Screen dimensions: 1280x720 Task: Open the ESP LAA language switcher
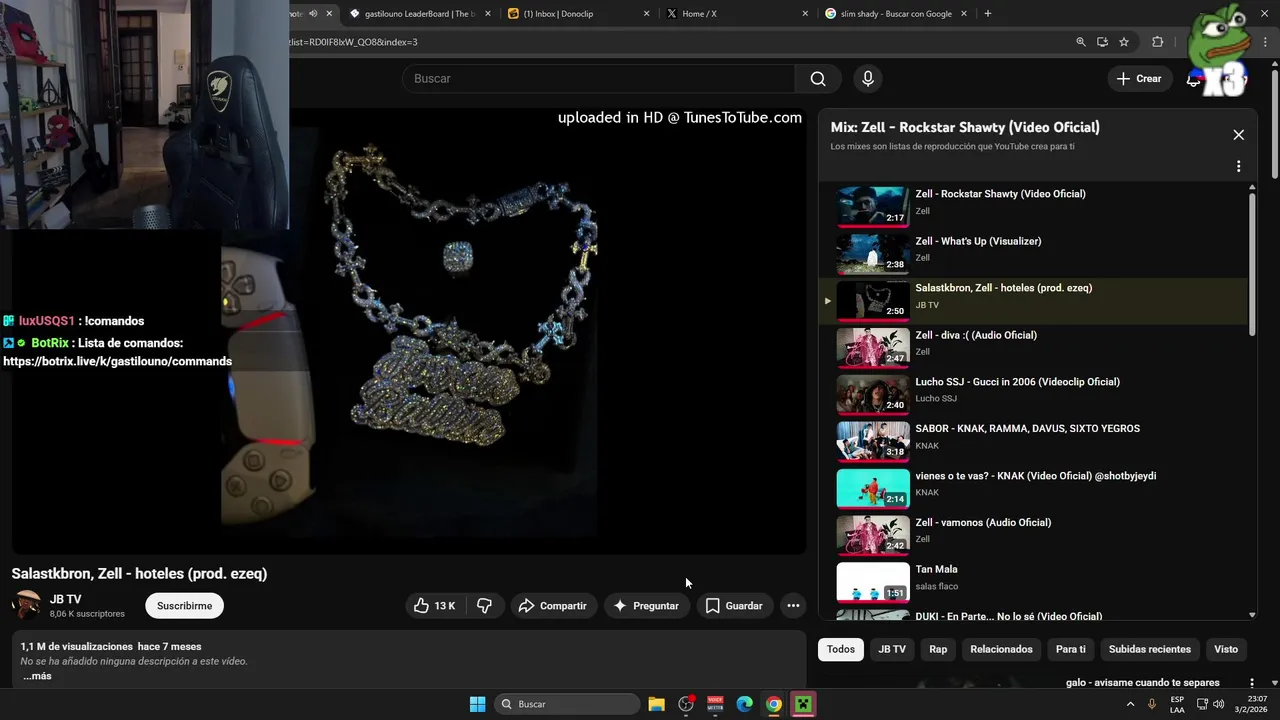point(1177,704)
